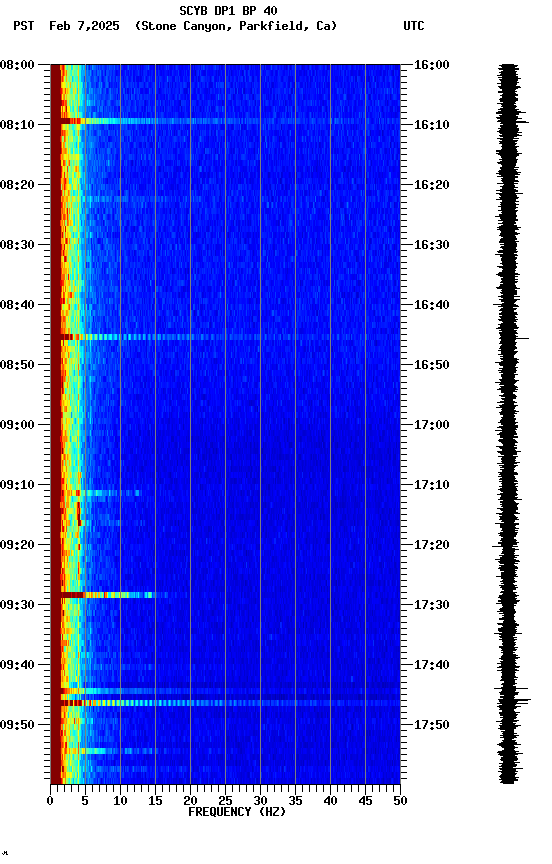Click the 10 Hz frequency axis label
Viewport: 552px width, 864px height.
click(x=120, y=801)
